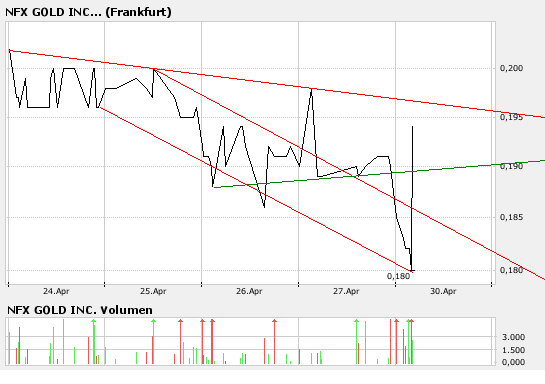Click the 0,180 low annotation near the chart bottom
Image resolution: width=545 pixels, height=384 pixels.
click(x=398, y=276)
